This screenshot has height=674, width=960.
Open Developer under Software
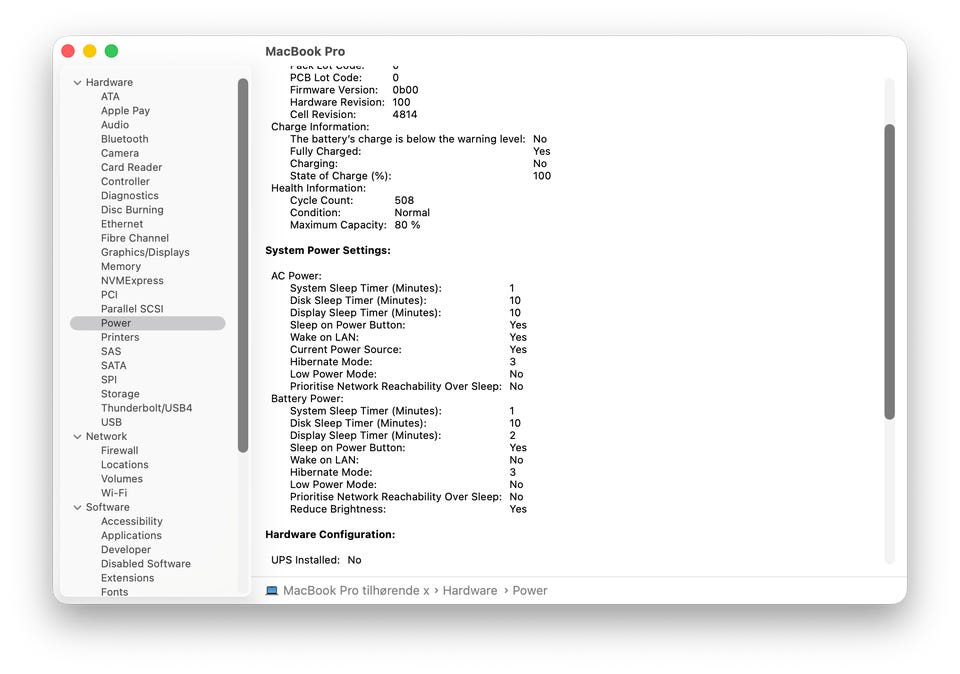coord(126,550)
